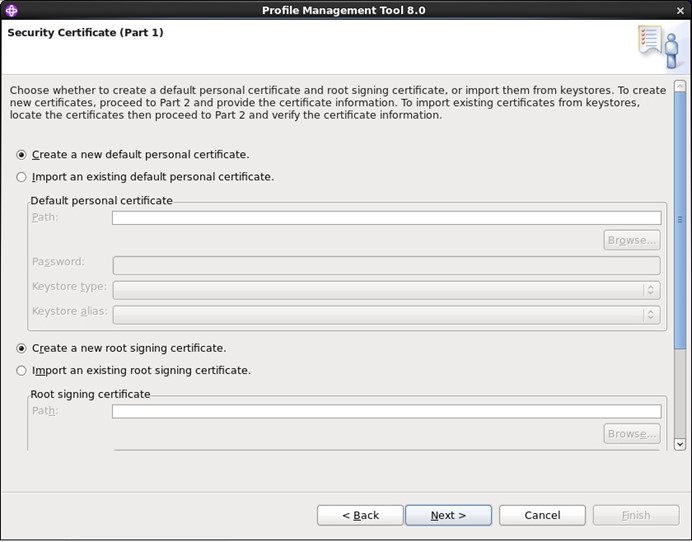Image resolution: width=692 pixels, height=542 pixels.
Task: Proceed with the Next button
Action: (448, 515)
